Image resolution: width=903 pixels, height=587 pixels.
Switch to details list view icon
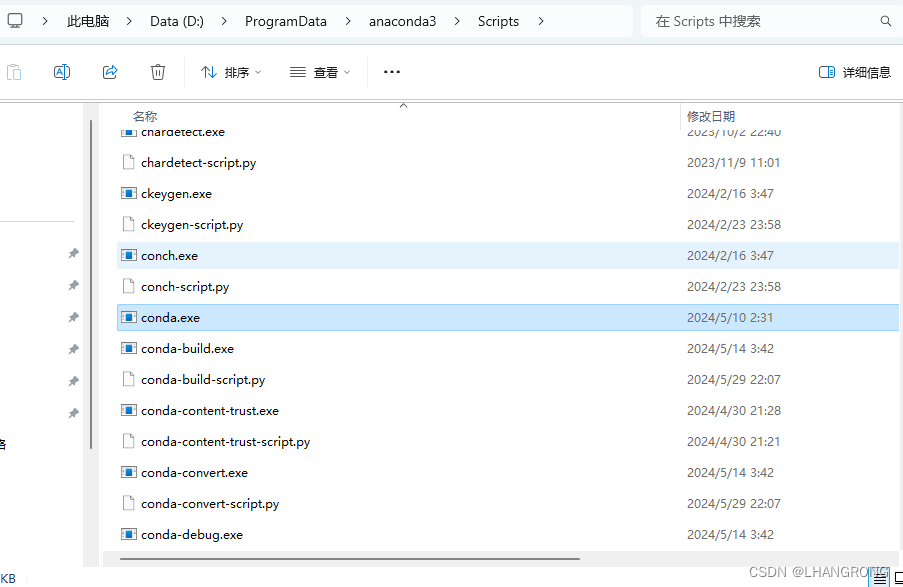[879, 578]
